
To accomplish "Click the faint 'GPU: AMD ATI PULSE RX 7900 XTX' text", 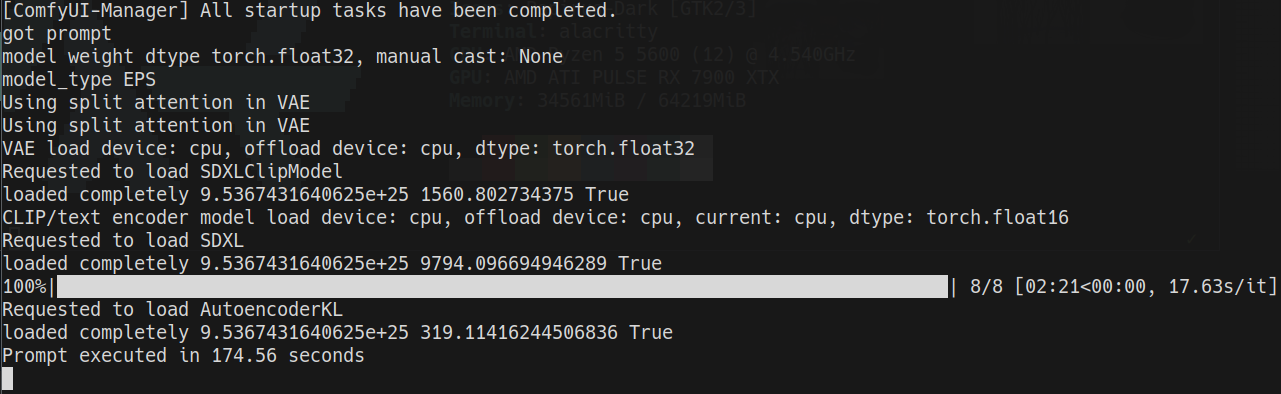I will [x=614, y=78].
